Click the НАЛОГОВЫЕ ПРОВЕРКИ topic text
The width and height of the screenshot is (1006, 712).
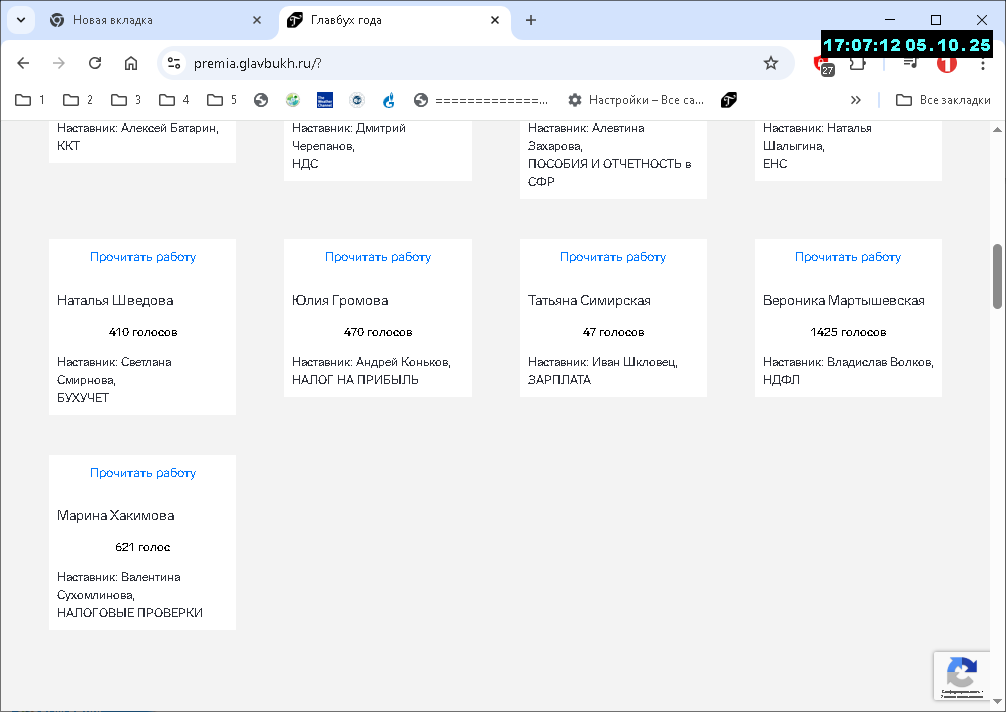[130, 613]
